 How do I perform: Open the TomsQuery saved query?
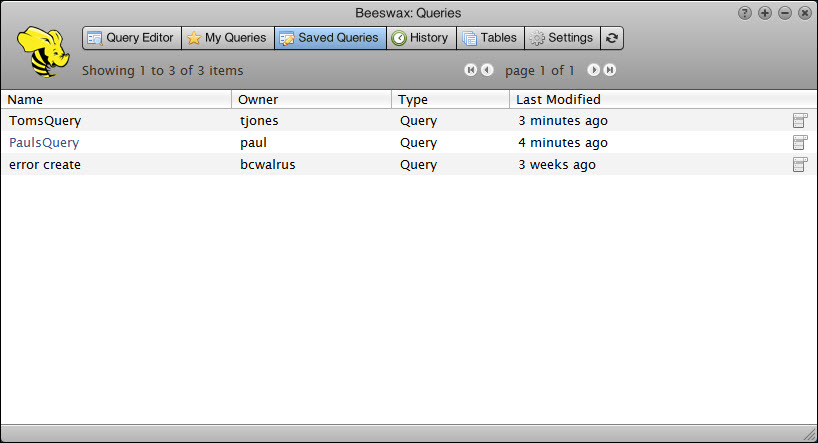[45, 121]
